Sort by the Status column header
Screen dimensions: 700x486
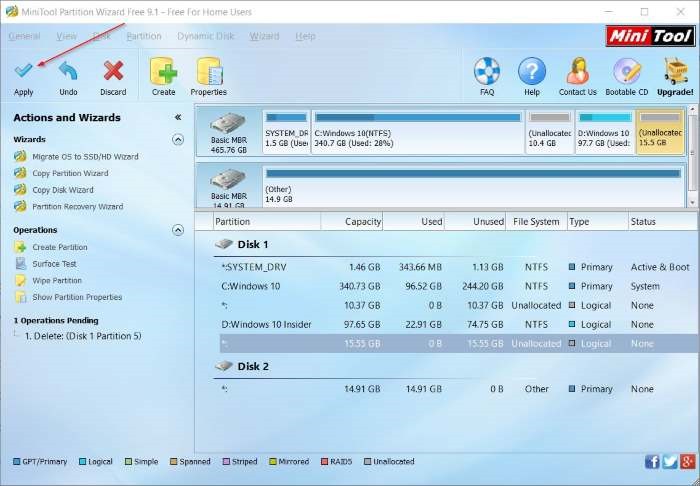(663, 222)
